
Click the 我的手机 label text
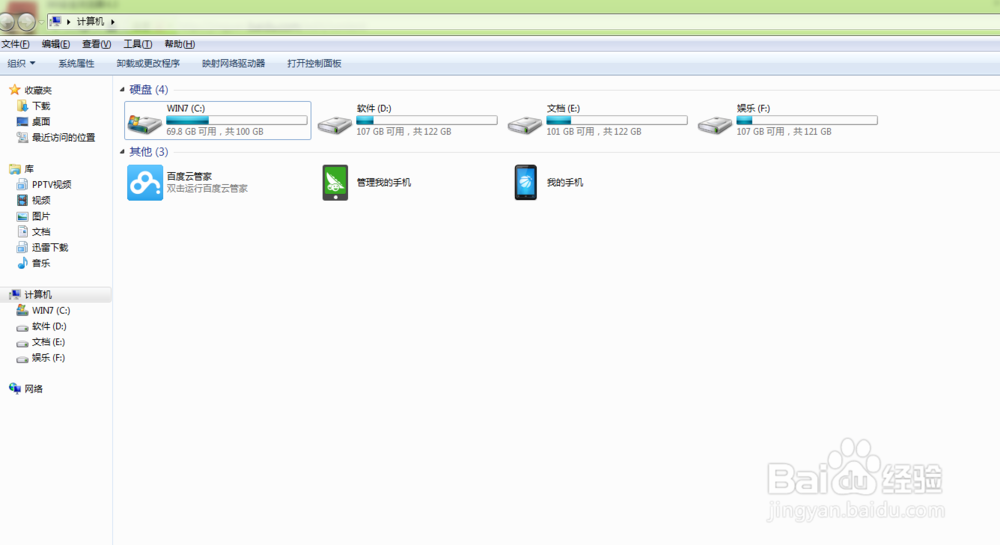click(564, 182)
